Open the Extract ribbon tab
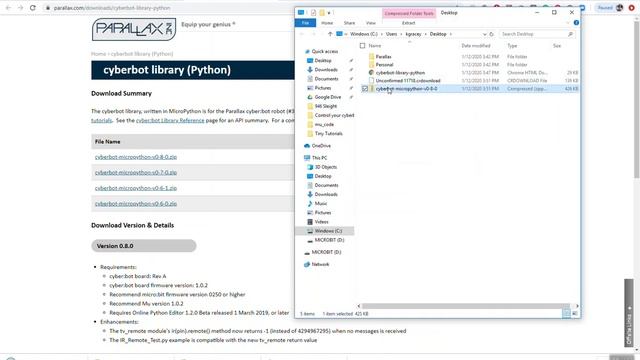 point(409,23)
